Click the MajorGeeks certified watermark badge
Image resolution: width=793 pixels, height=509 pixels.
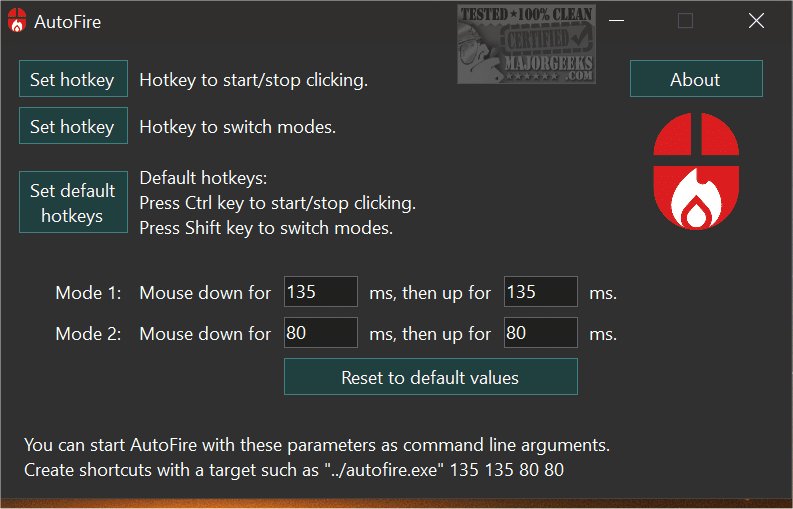pyautogui.click(x=525, y=45)
